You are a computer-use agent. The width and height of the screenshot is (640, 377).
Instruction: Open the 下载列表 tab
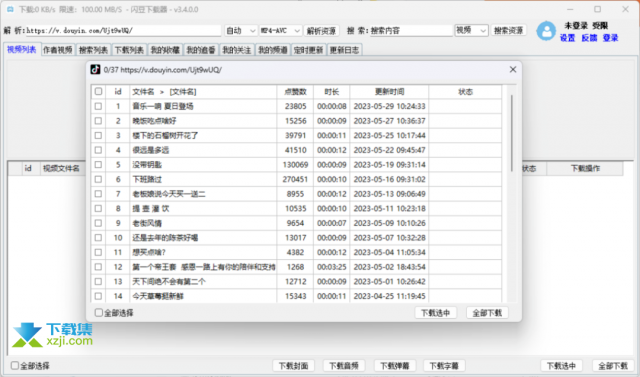[x=129, y=50]
